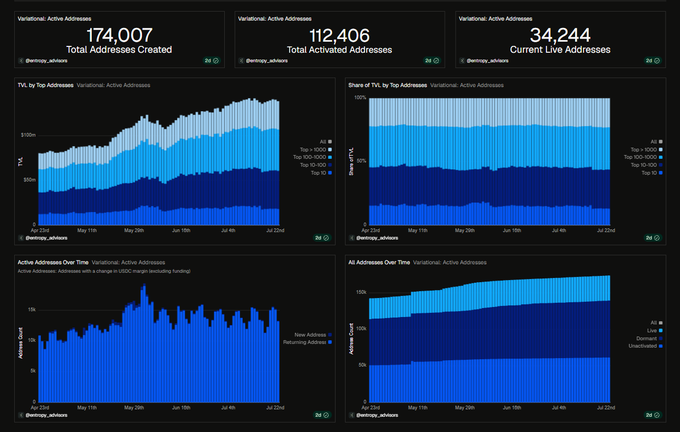This screenshot has width=680, height=432.
Task: Click the 2d refresh badge on Total Addresses Created
Action: (212, 61)
